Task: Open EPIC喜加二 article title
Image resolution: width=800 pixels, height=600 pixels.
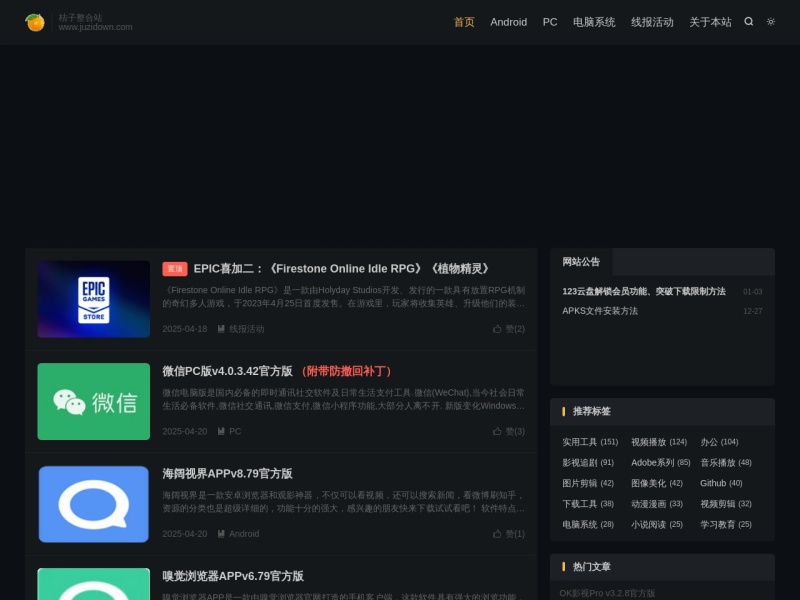Action: [x=342, y=269]
